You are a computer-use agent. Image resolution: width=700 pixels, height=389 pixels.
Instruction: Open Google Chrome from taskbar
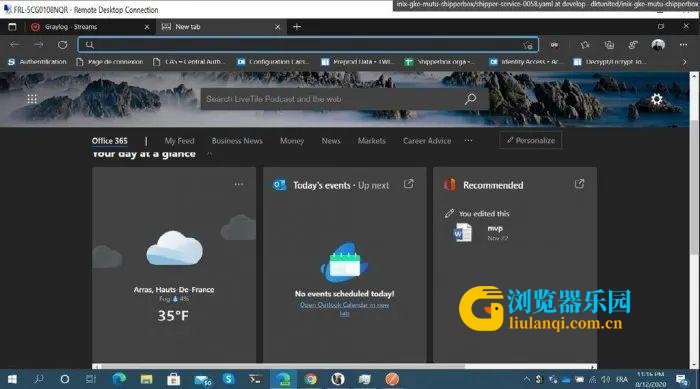point(310,379)
